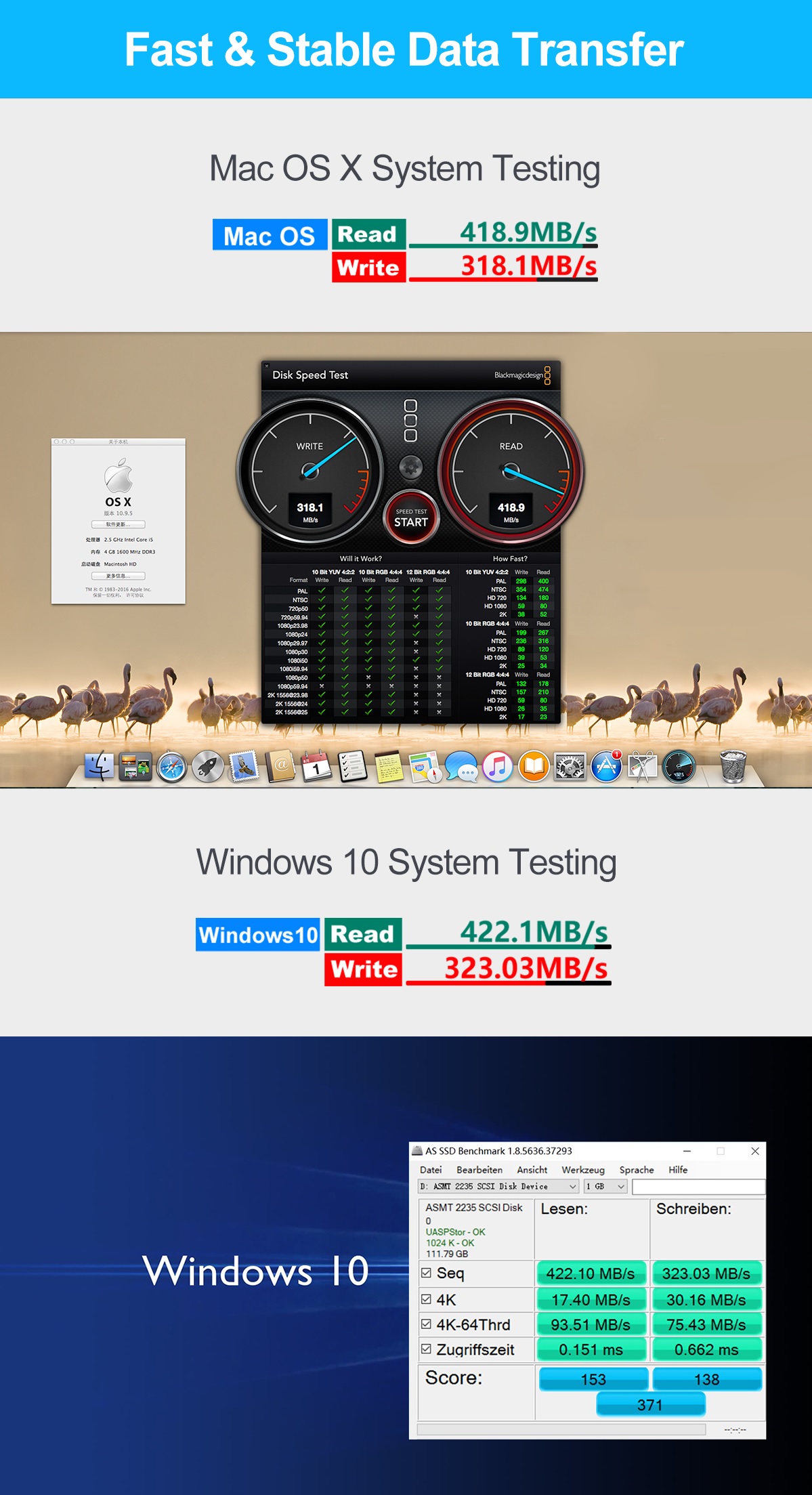Open the Datei menu
812x1495 pixels.
[431, 1170]
